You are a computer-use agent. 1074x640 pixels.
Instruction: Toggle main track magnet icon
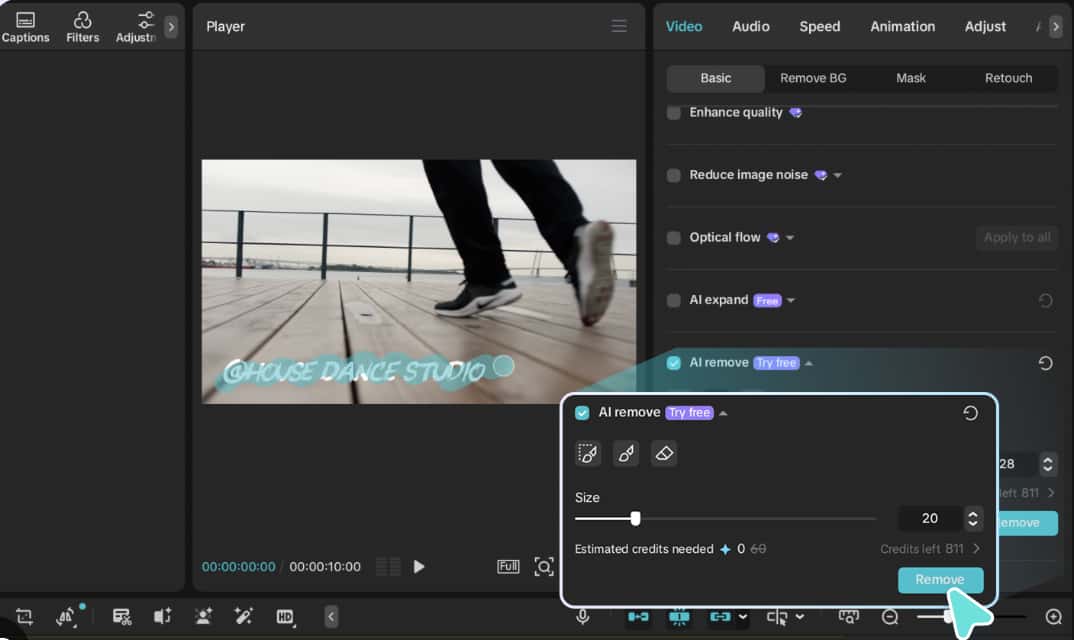638,617
